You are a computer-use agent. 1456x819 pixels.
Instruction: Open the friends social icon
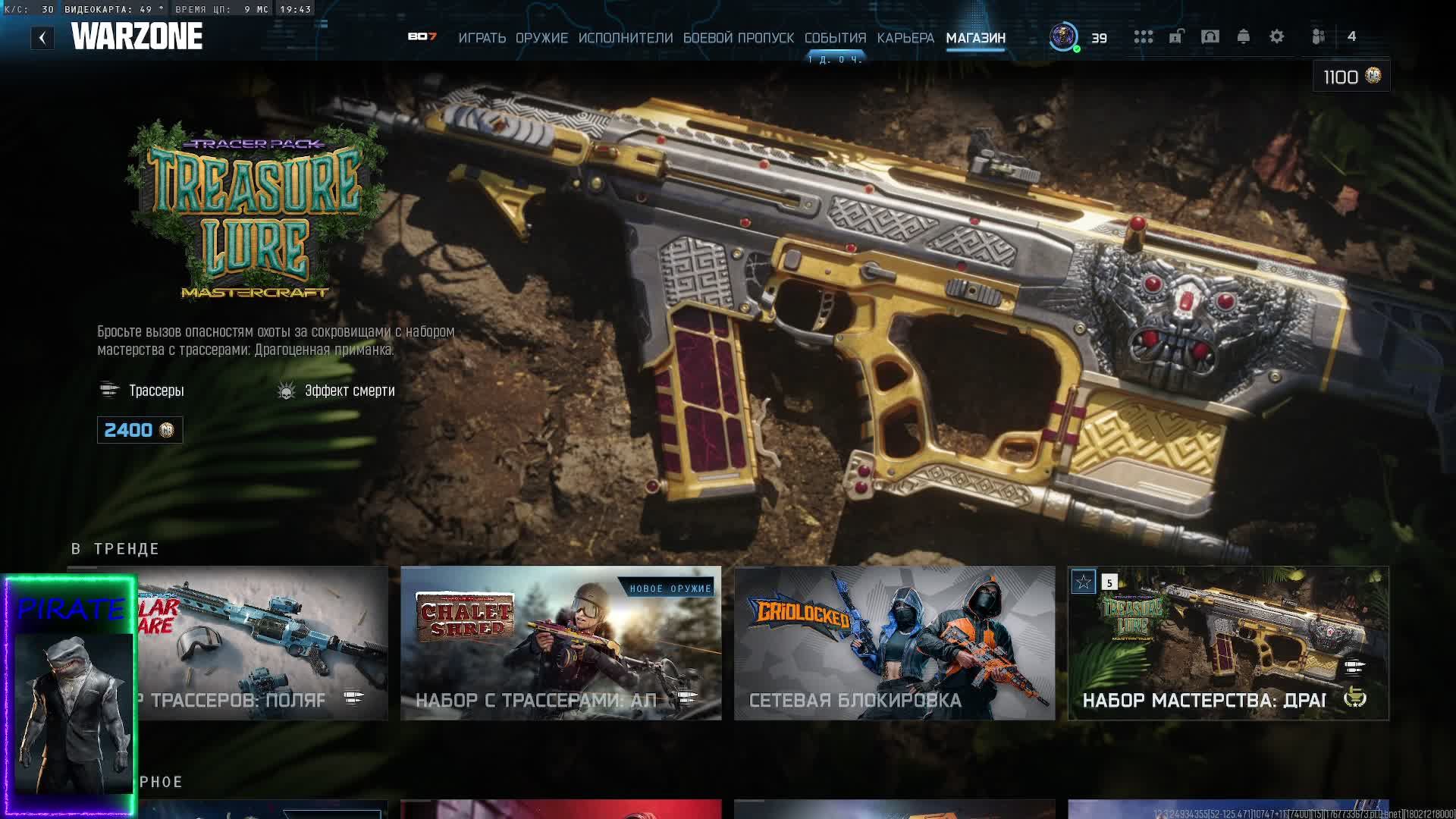tap(1319, 36)
